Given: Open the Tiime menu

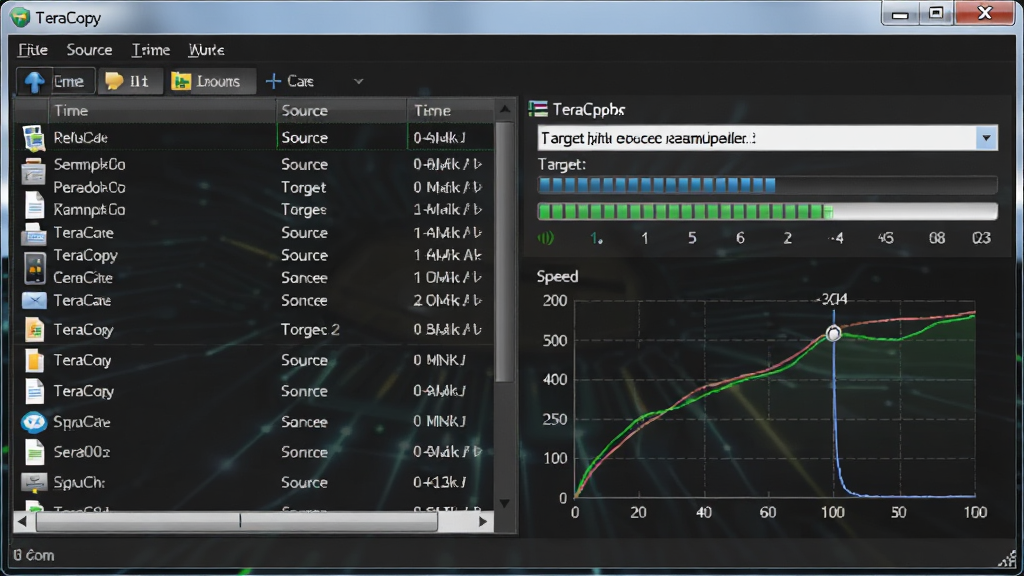Looking at the screenshot, I should click(x=151, y=50).
